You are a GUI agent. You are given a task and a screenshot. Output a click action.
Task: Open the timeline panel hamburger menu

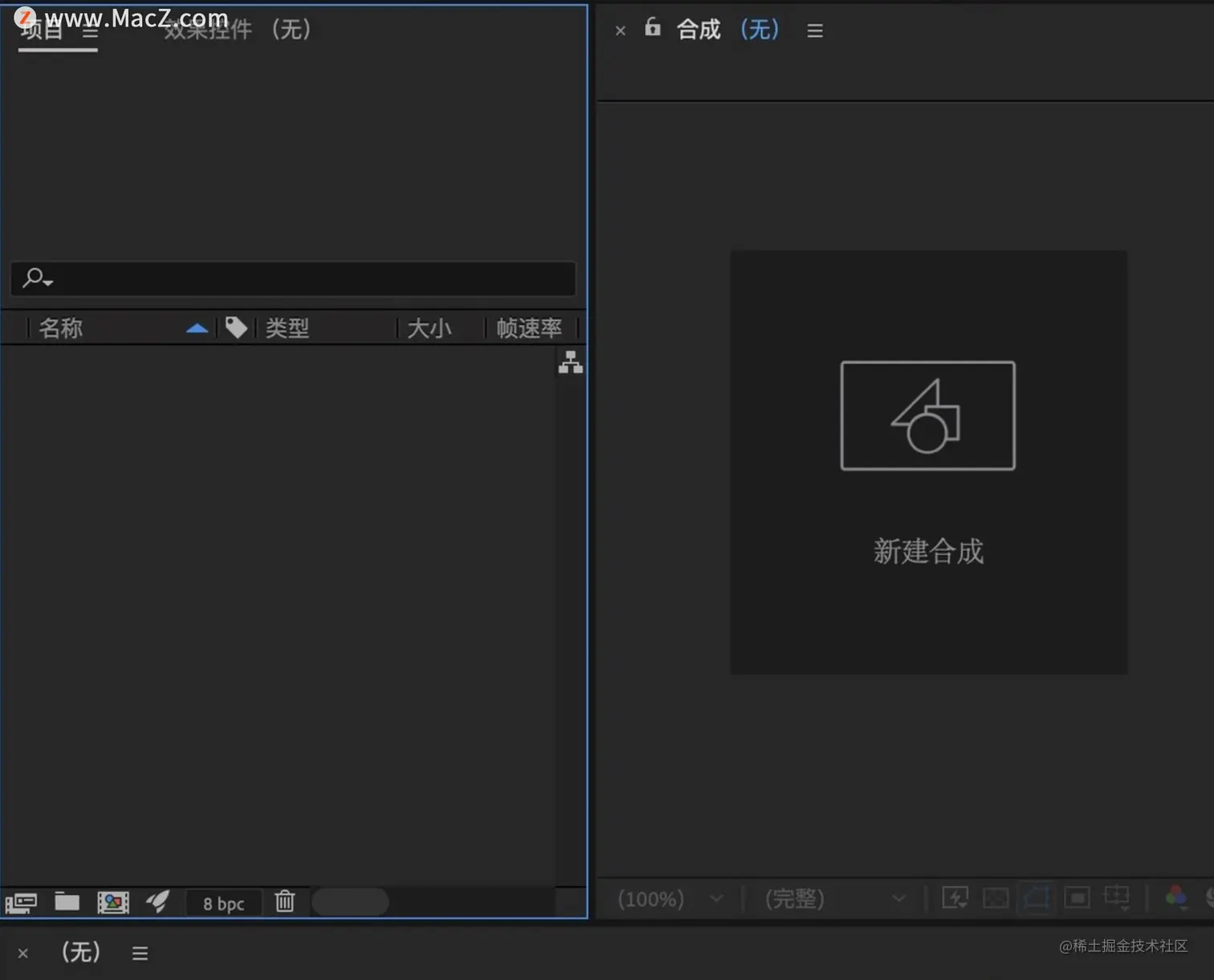click(140, 954)
